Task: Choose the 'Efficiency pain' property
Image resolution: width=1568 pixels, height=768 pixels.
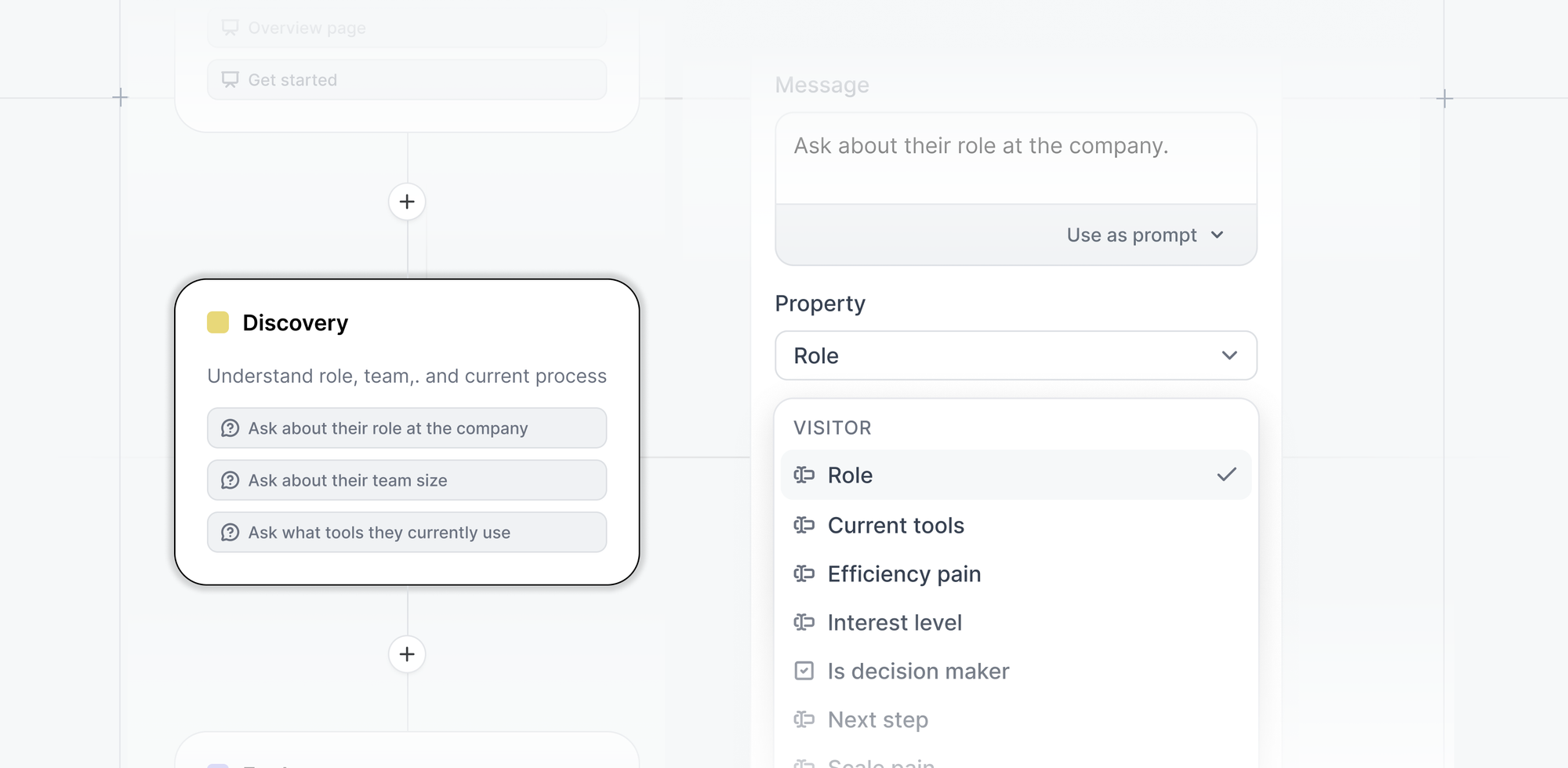Action: pyautogui.click(x=1016, y=573)
